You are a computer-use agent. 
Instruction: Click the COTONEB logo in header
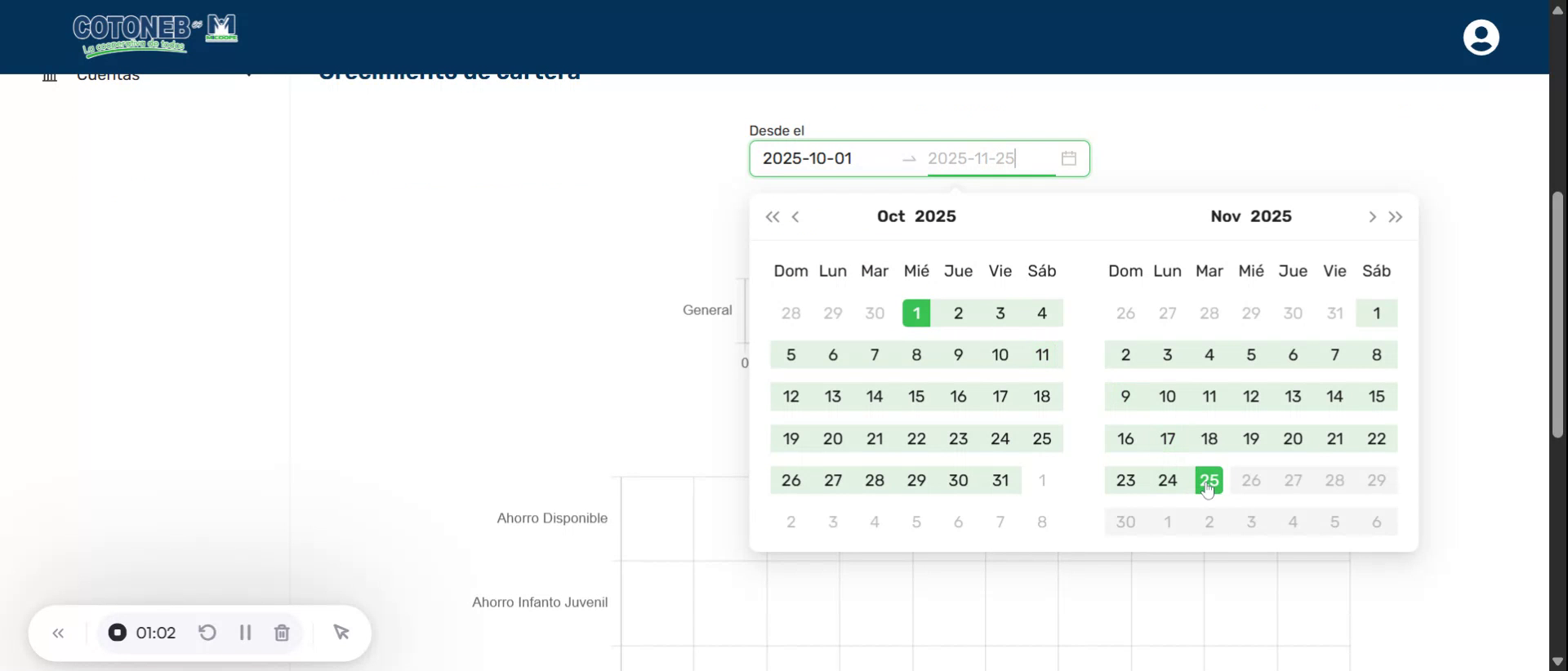pyautogui.click(x=155, y=36)
